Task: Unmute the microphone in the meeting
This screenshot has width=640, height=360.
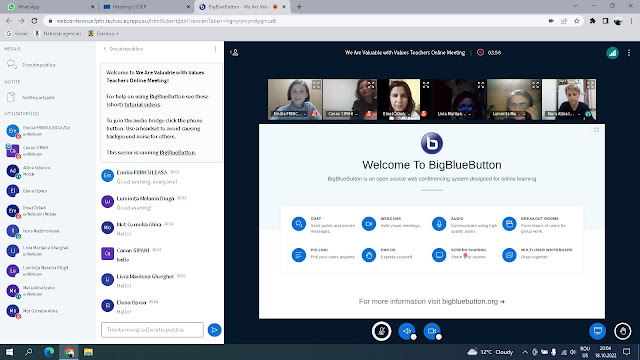Action: (x=382, y=331)
